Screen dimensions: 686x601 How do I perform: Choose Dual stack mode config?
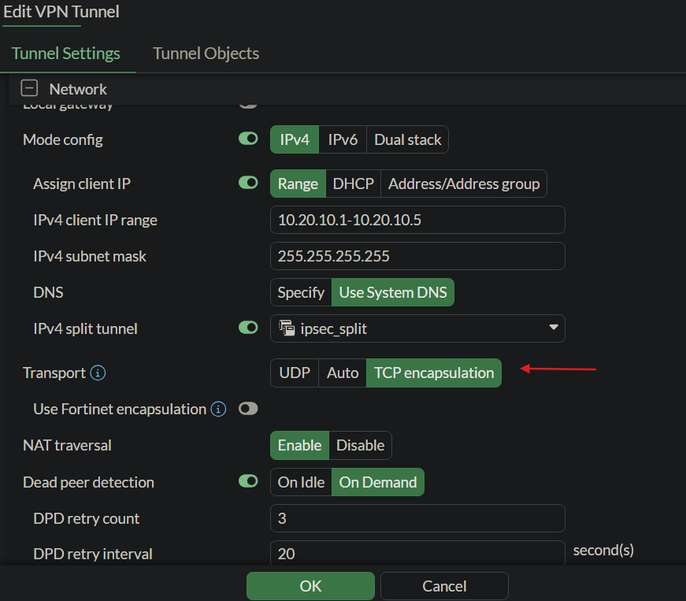pos(407,140)
